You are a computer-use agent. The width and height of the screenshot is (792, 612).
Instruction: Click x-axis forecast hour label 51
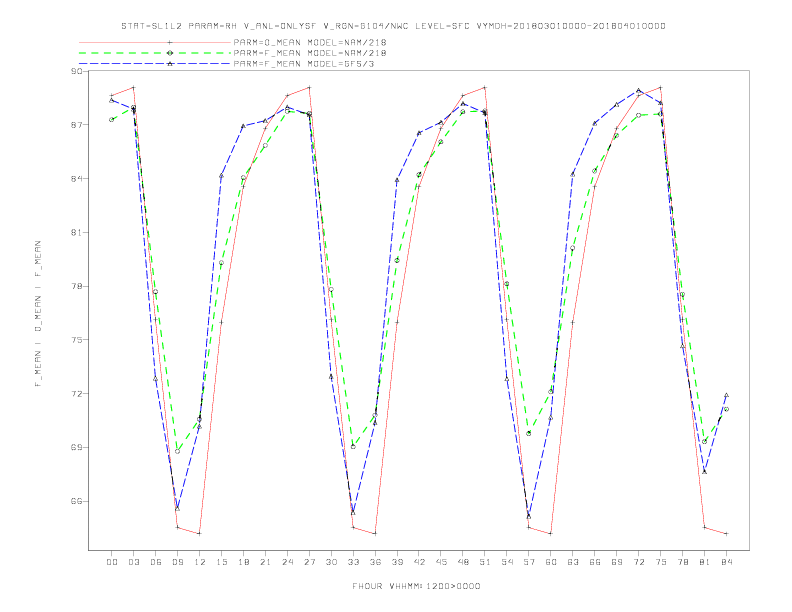(485, 562)
